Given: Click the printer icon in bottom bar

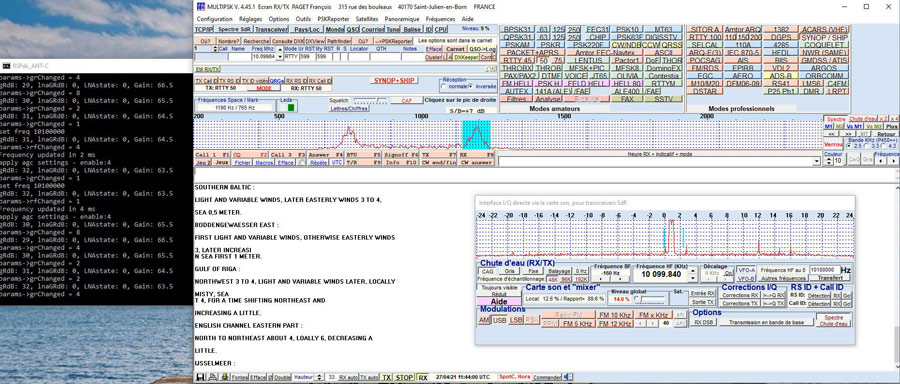Looking at the screenshot, I should (212, 377).
